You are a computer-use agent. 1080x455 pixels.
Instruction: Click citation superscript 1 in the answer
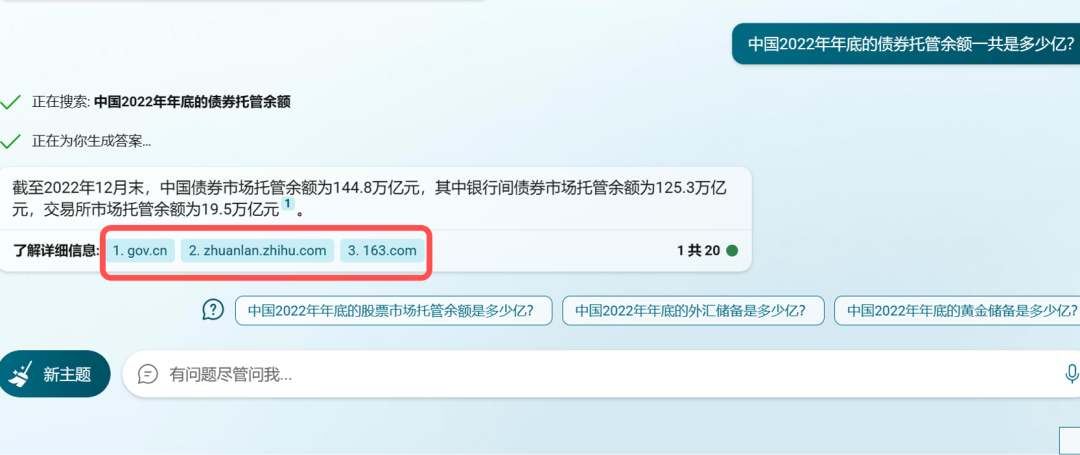tap(288, 204)
